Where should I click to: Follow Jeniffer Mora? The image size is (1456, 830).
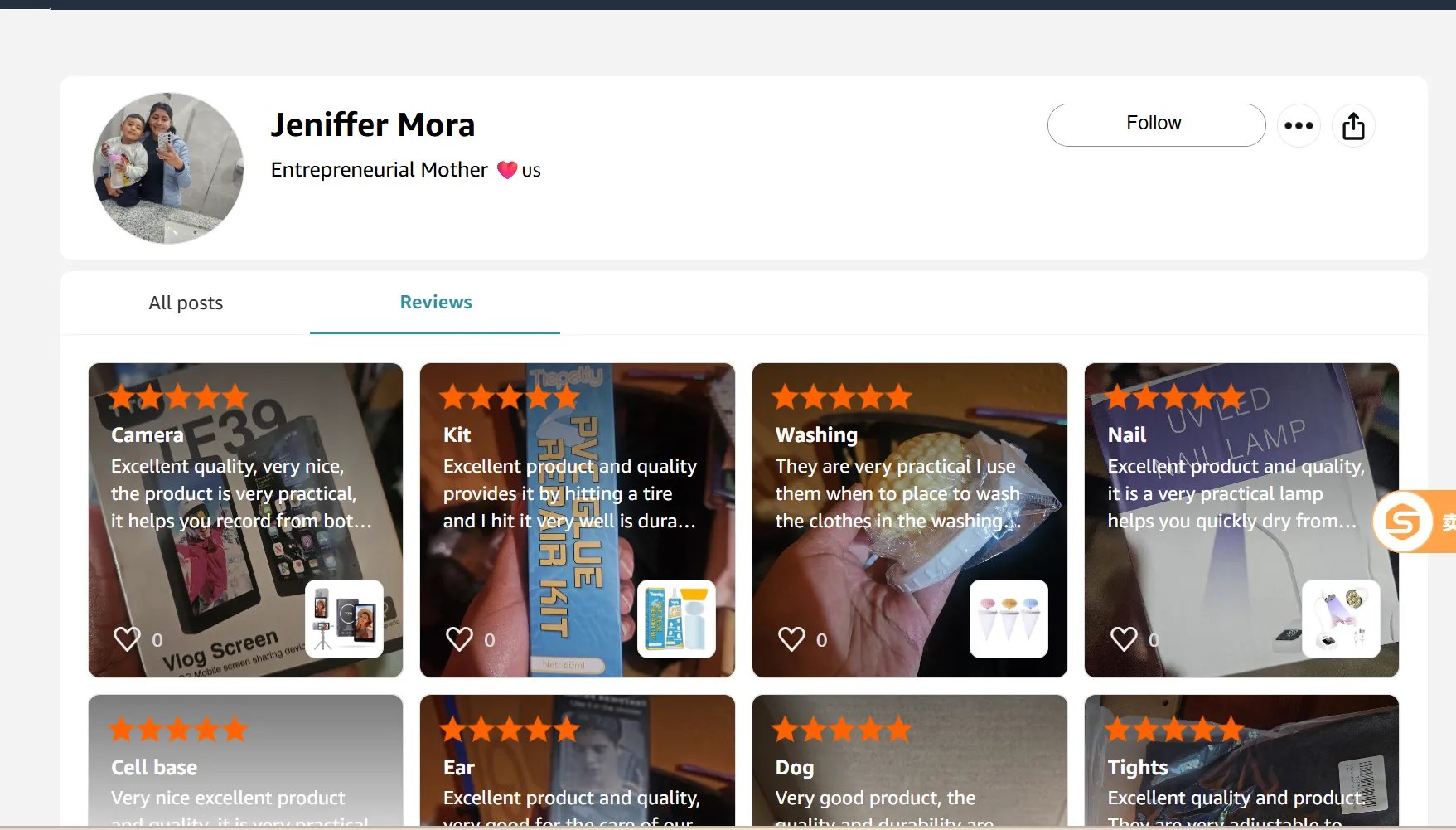[1156, 125]
